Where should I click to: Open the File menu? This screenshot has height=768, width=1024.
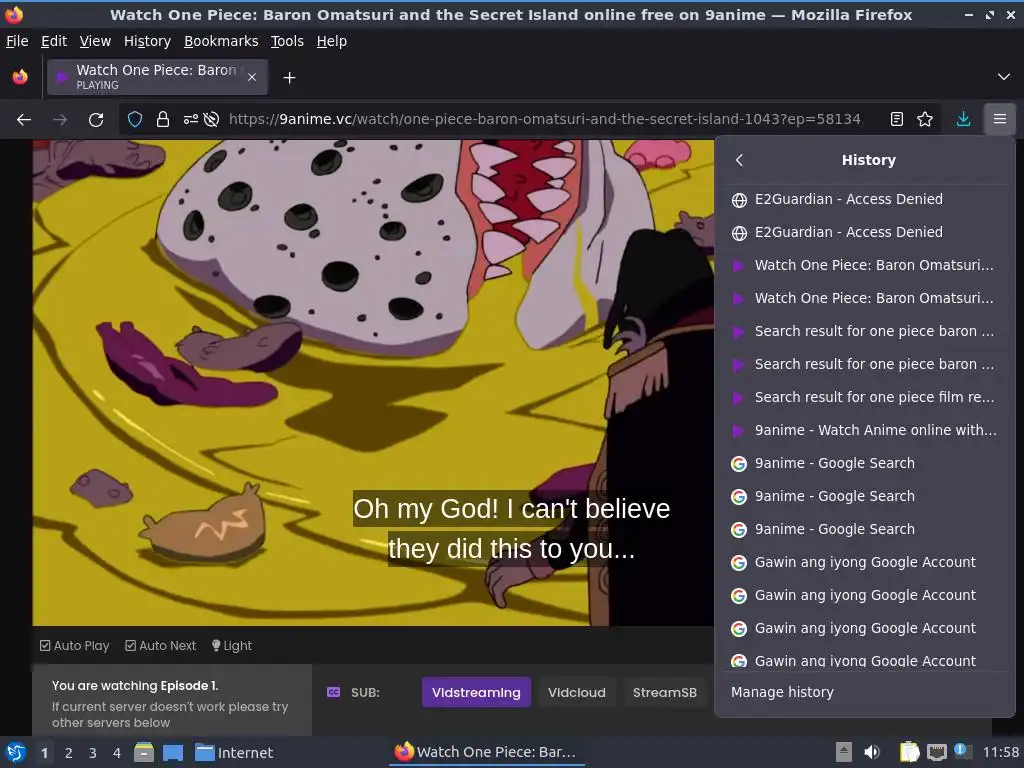pos(17,41)
